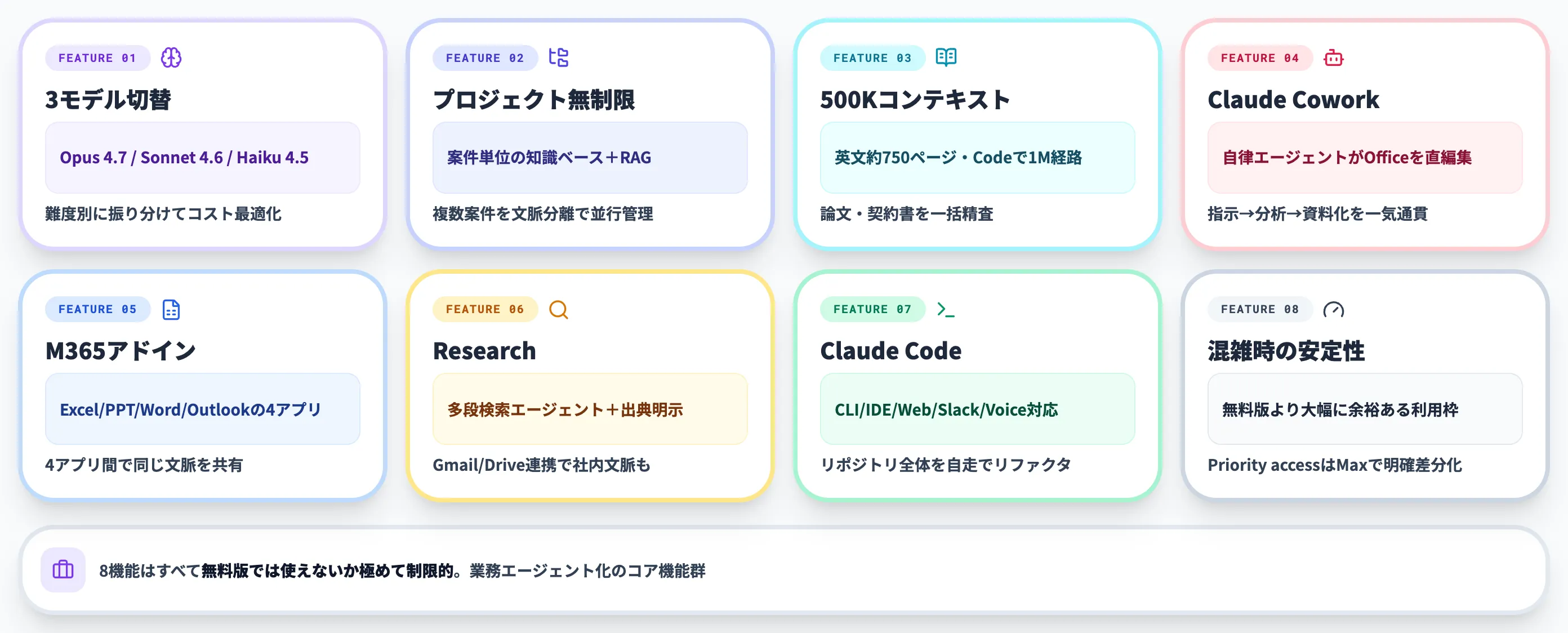Click the gauge icon beside FEATURE 08

(x=1334, y=309)
